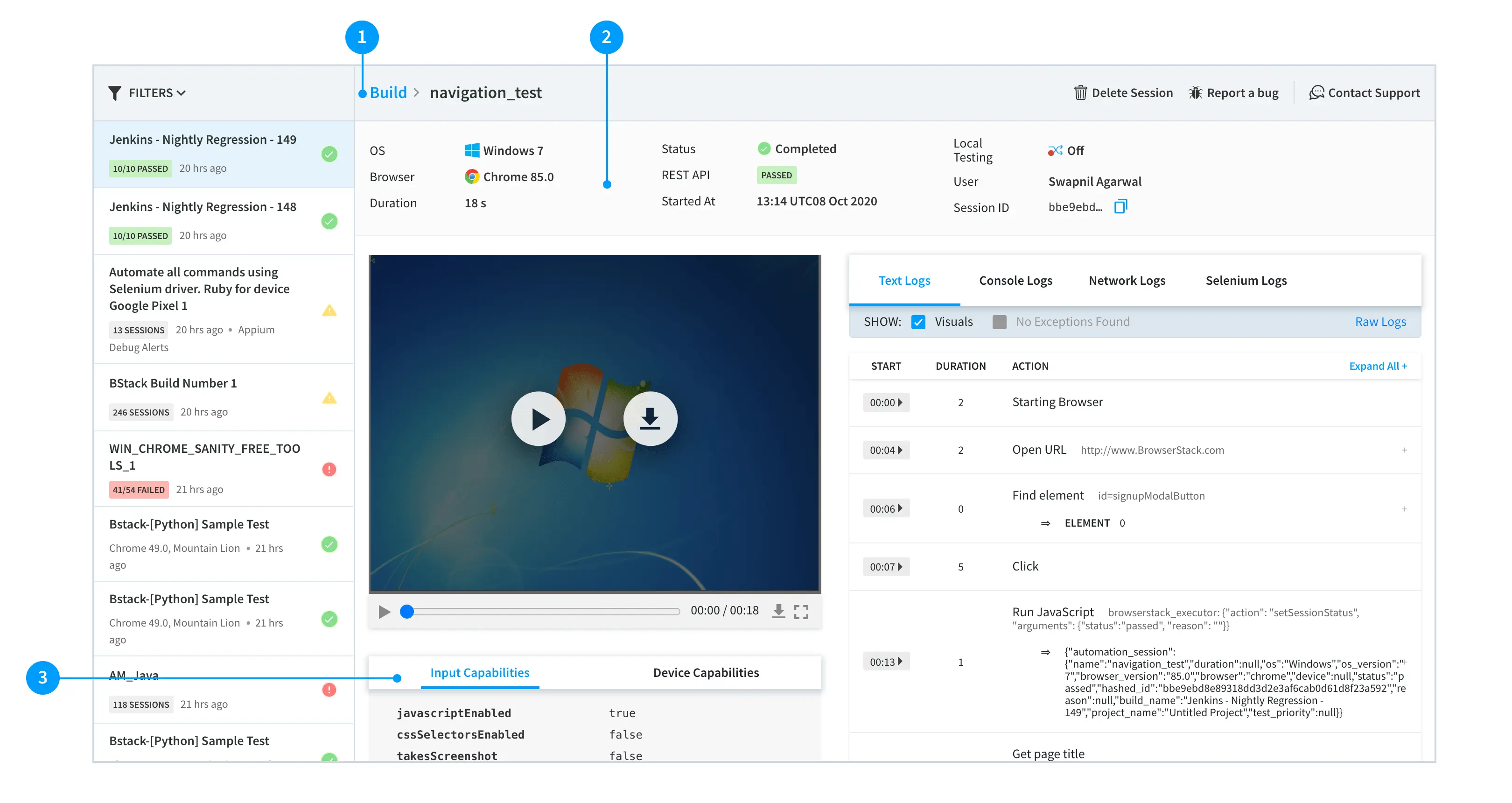Viewport: 1512px width, 803px height.
Task: Click the small play button in the video control bar
Action: pos(385,612)
